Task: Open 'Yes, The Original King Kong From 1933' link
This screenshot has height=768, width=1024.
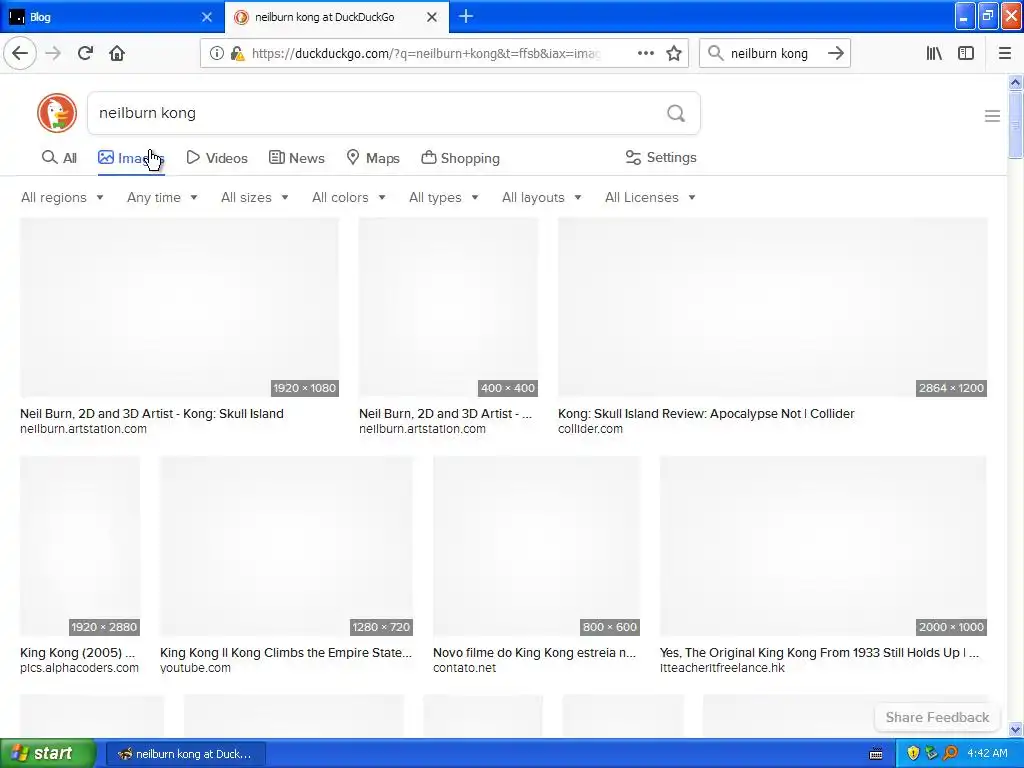Action: pyautogui.click(x=819, y=652)
